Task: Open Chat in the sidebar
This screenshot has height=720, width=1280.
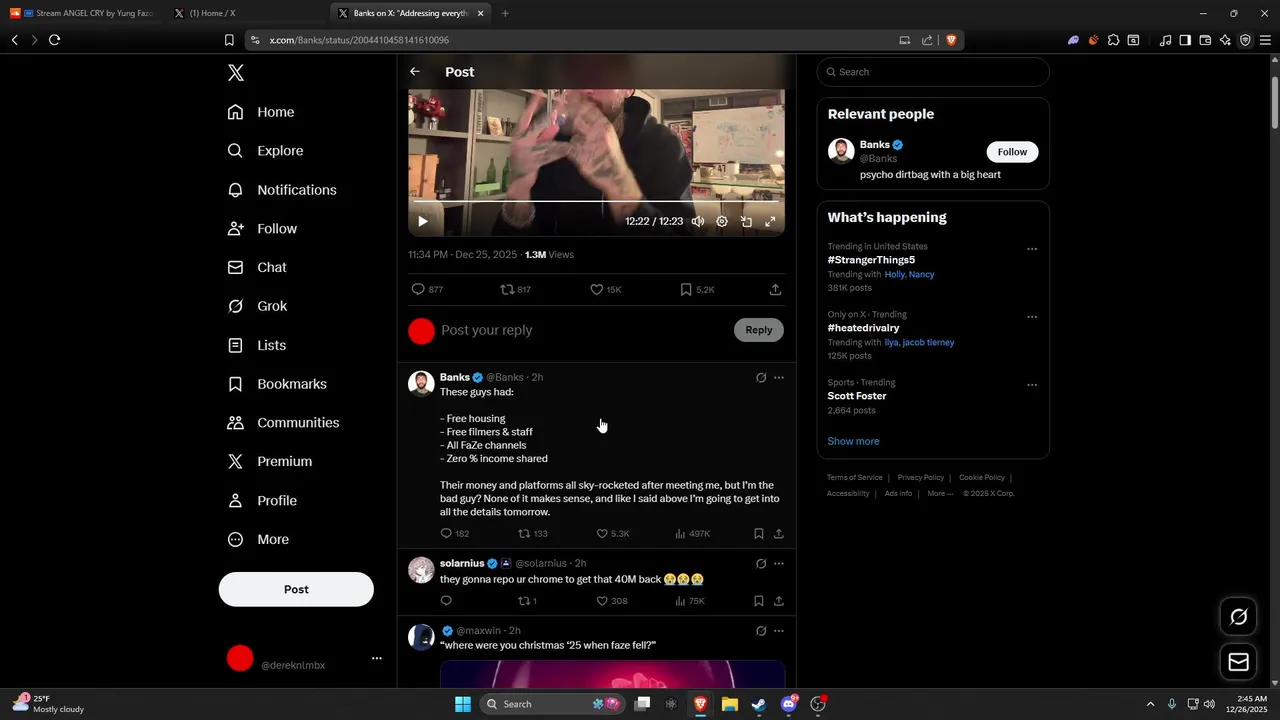Action: tap(257, 268)
